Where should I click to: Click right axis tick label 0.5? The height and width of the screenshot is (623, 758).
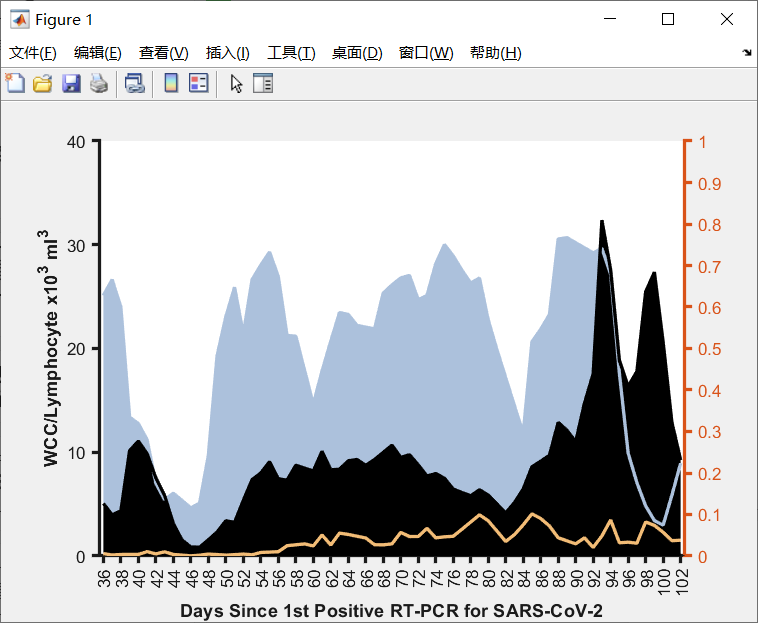tap(710, 349)
